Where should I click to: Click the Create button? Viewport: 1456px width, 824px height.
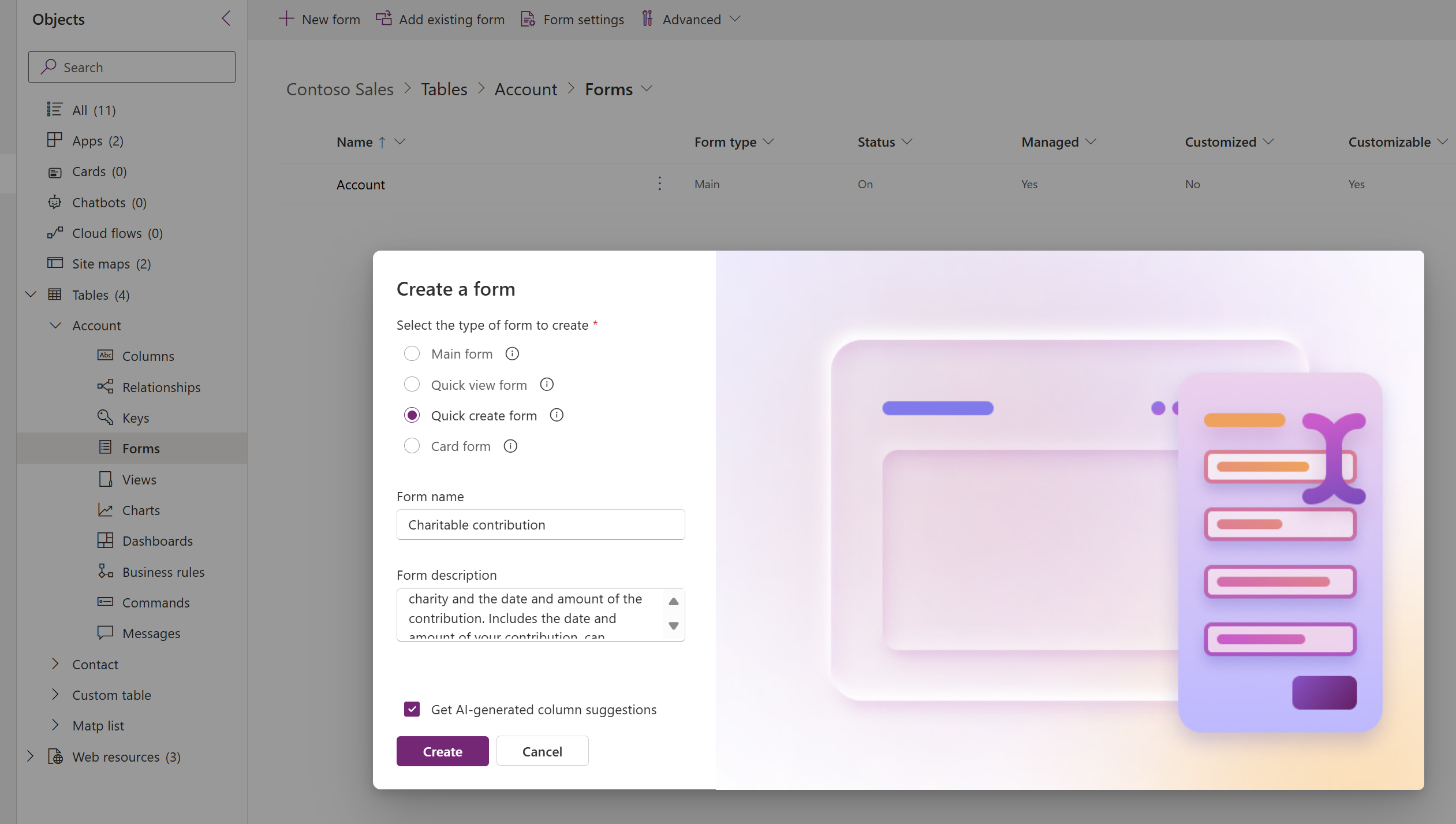pos(442,751)
